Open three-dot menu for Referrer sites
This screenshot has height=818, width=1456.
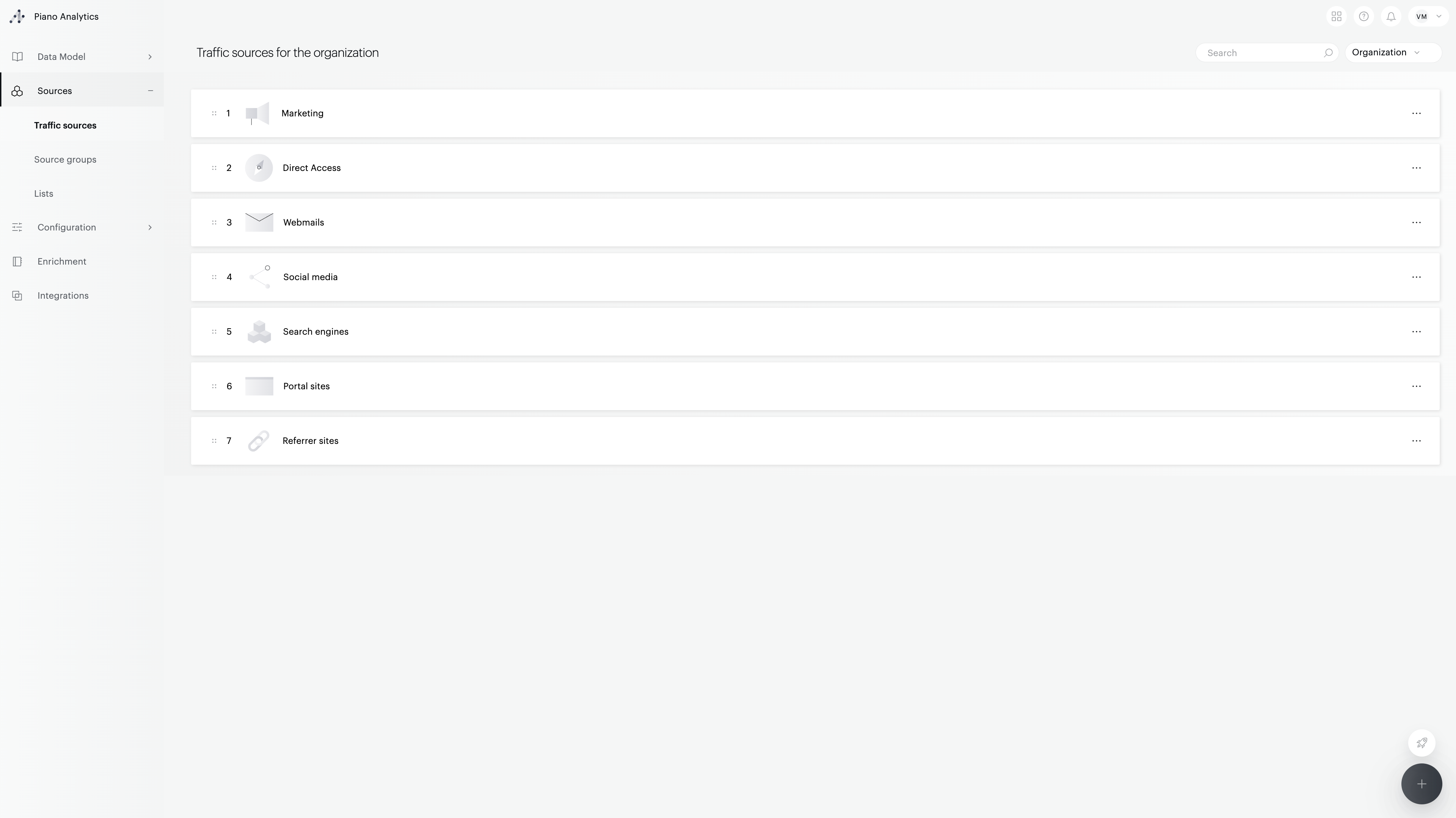pyautogui.click(x=1417, y=441)
